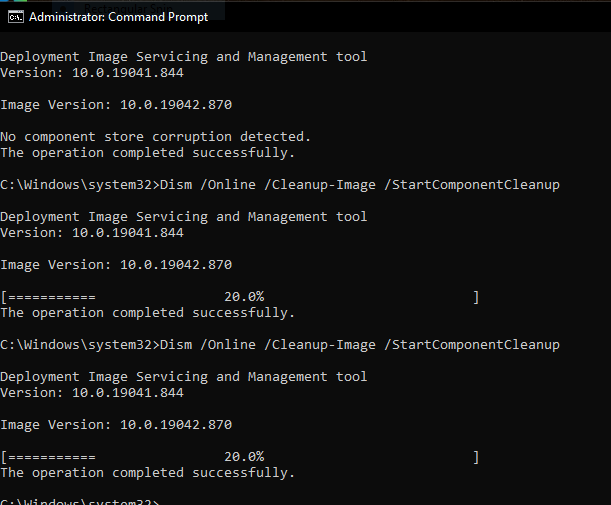The image size is (611, 505).
Task: Click the first Dism StartComponentCleanup command line
Action: click(x=280, y=185)
